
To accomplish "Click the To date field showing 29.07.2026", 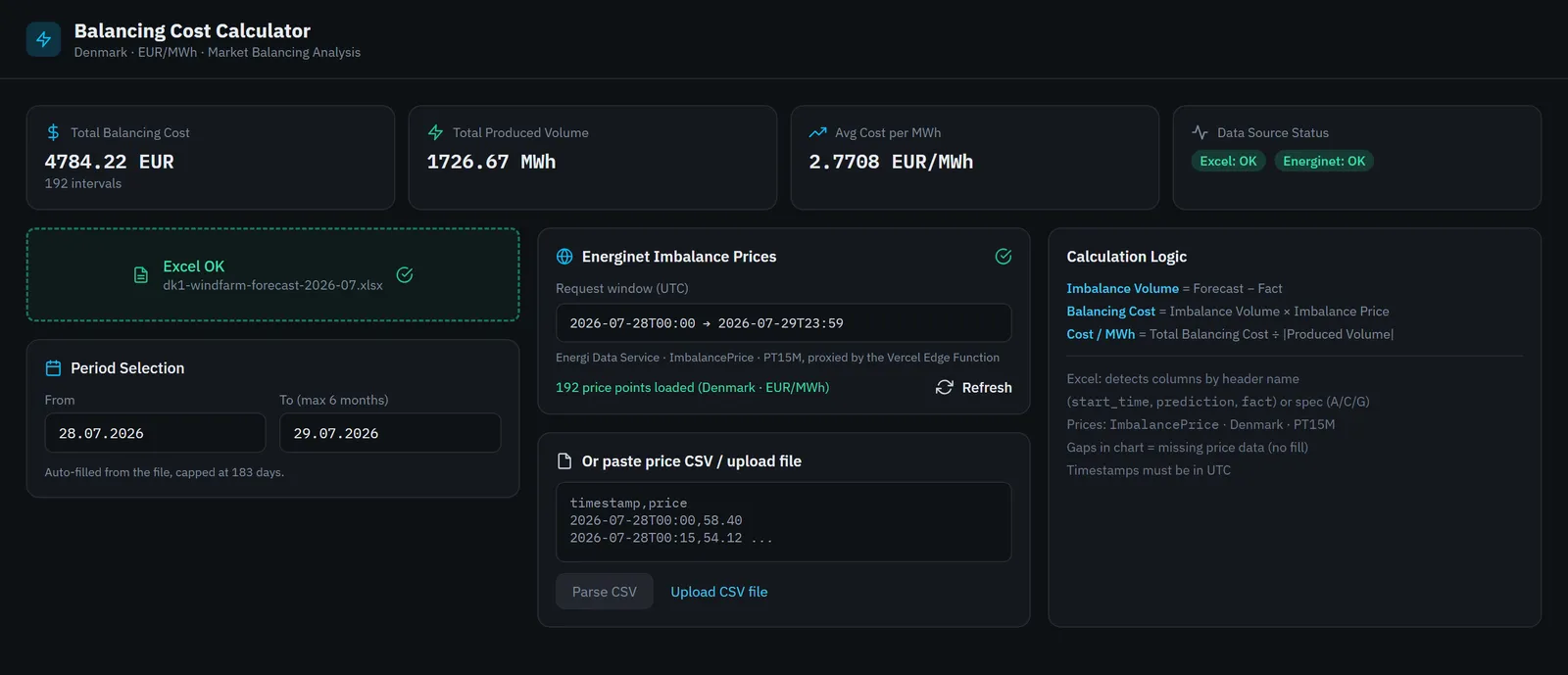I will [390, 433].
